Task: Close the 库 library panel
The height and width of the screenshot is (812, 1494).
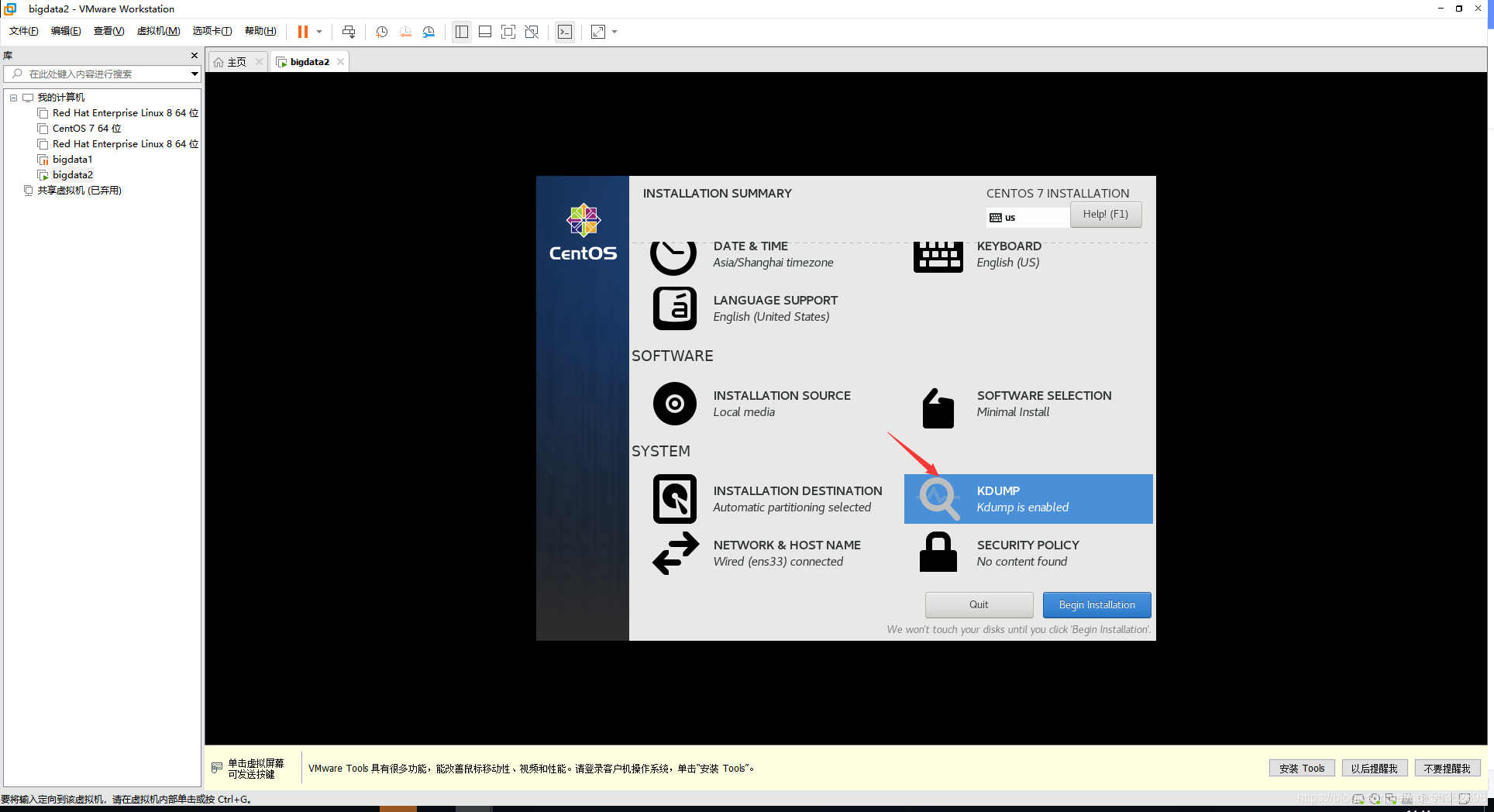Action: (x=194, y=55)
